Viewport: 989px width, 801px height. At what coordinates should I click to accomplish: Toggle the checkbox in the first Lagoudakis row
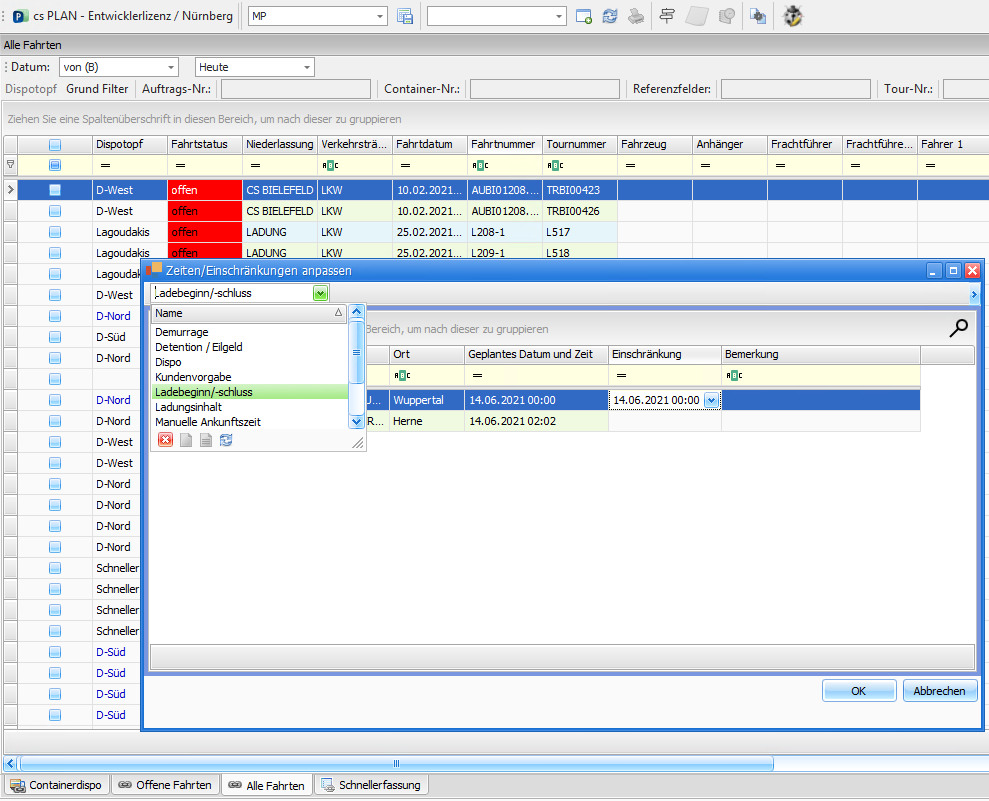(55, 232)
